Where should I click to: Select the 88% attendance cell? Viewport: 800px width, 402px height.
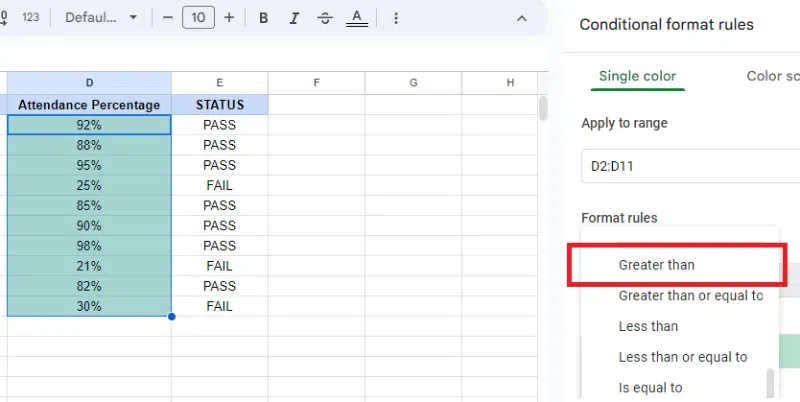tap(89, 145)
